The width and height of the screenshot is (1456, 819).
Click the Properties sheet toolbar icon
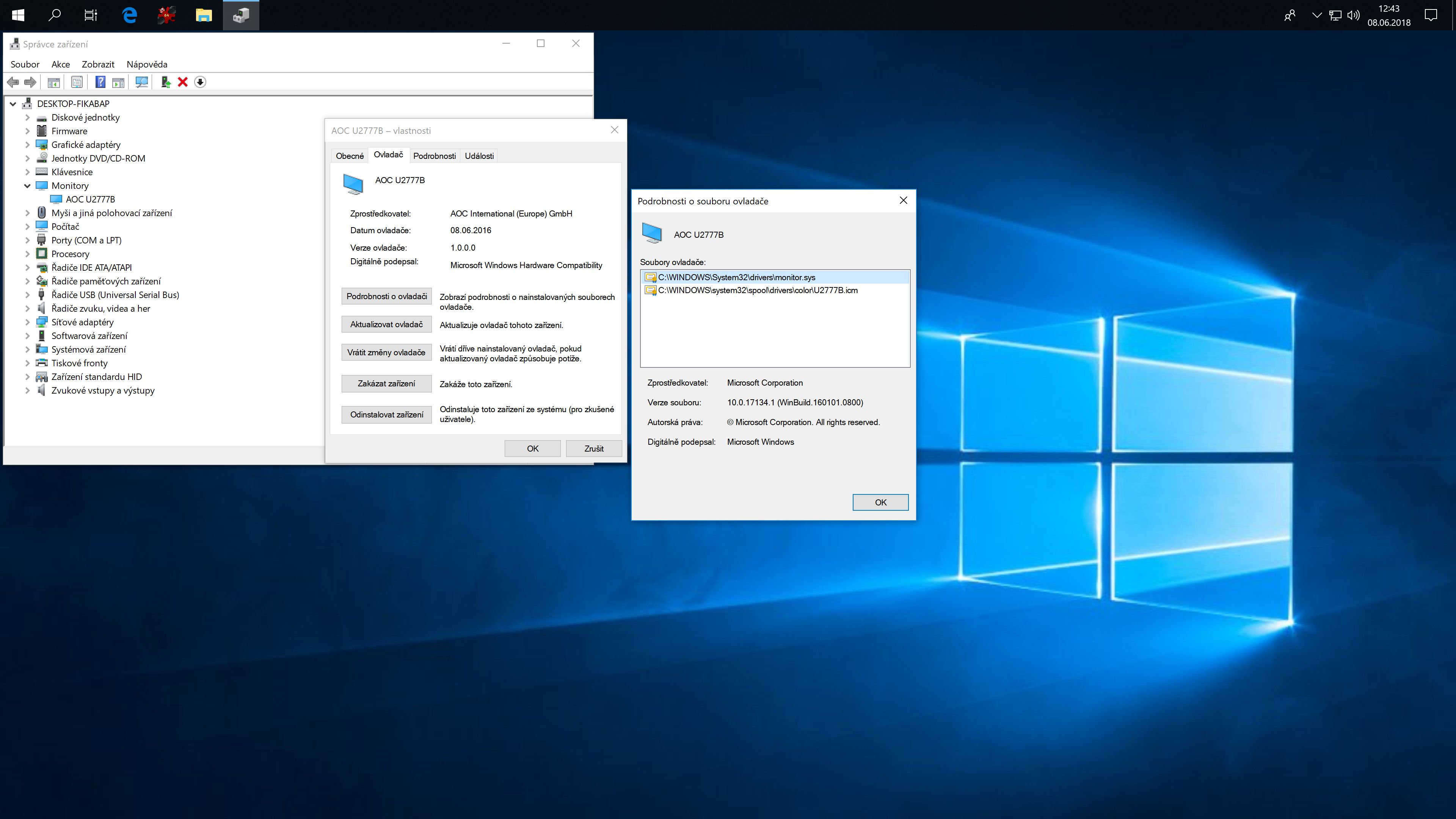77,83
